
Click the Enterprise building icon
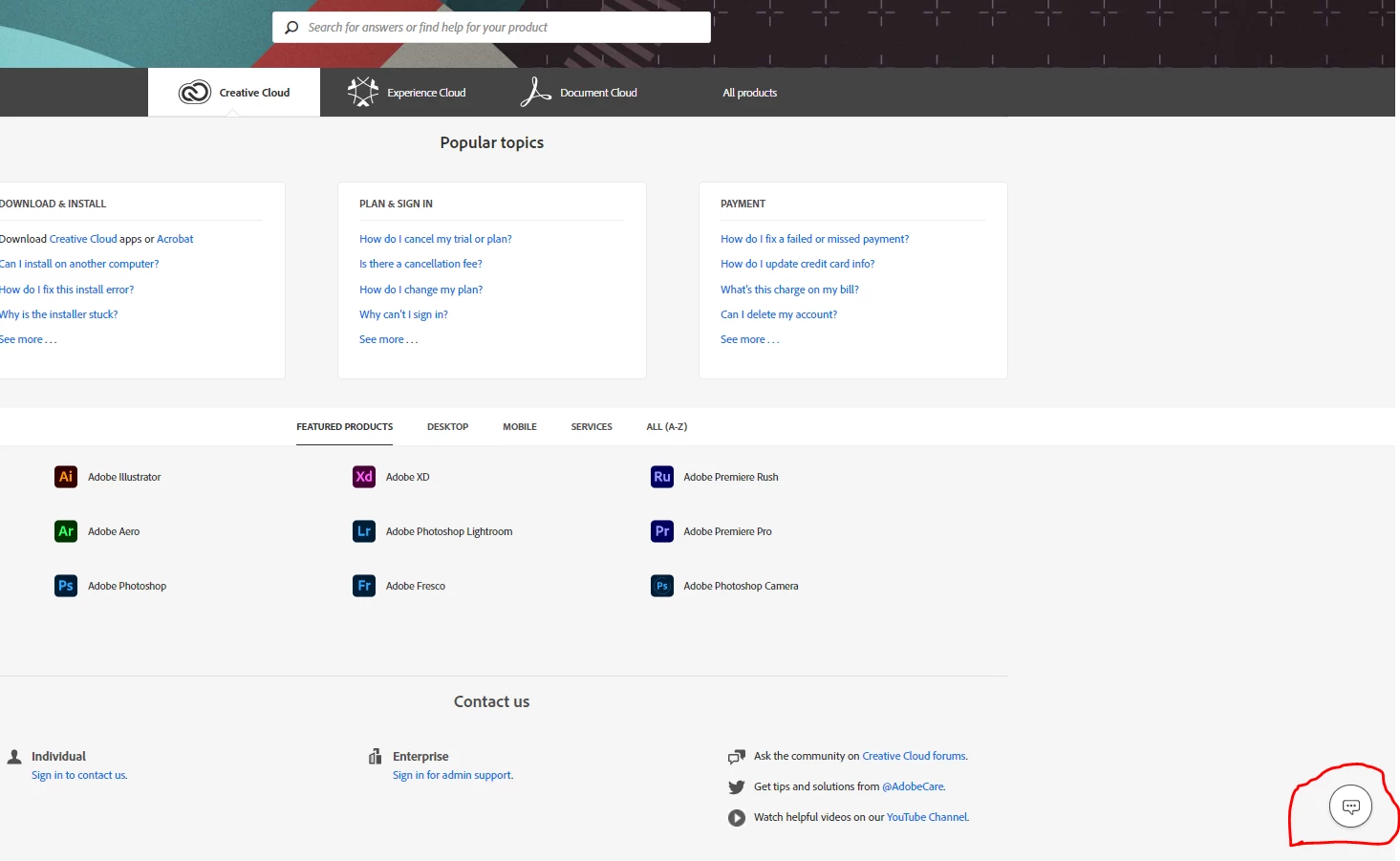[x=376, y=756]
